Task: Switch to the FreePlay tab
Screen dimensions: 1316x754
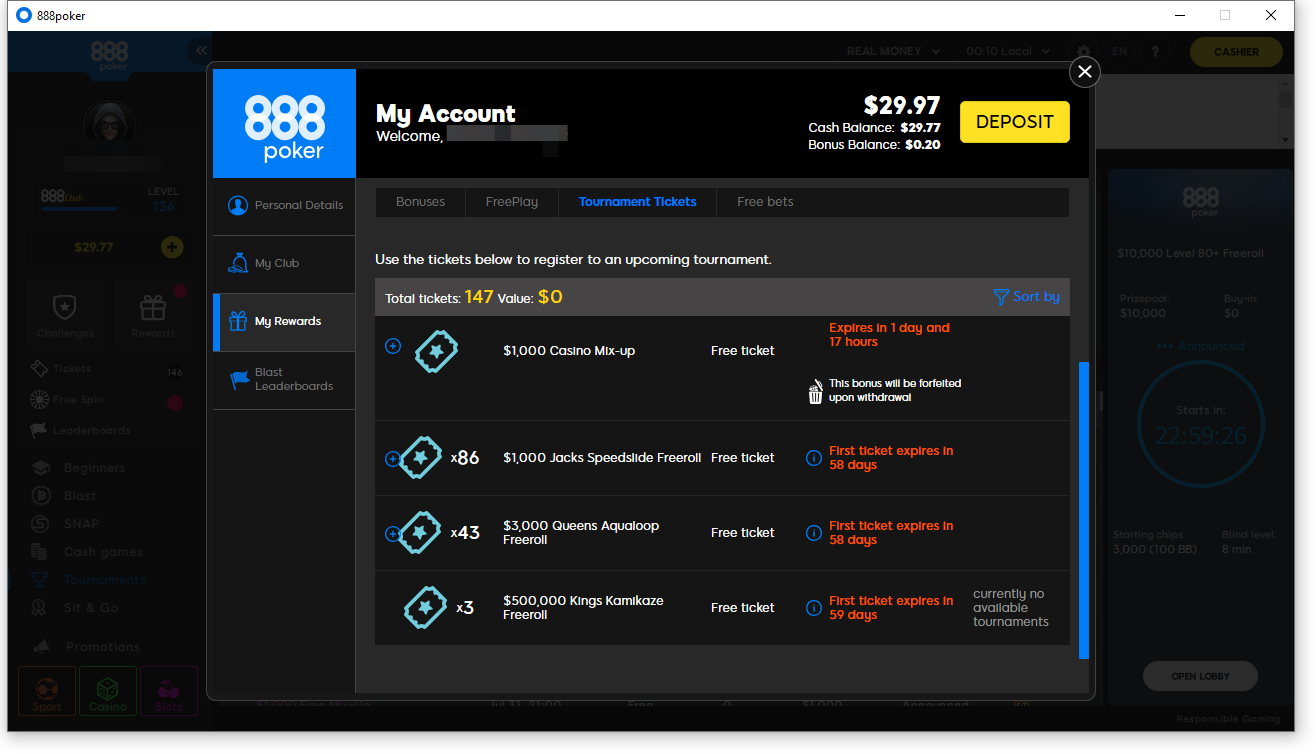Action: (512, 202)
